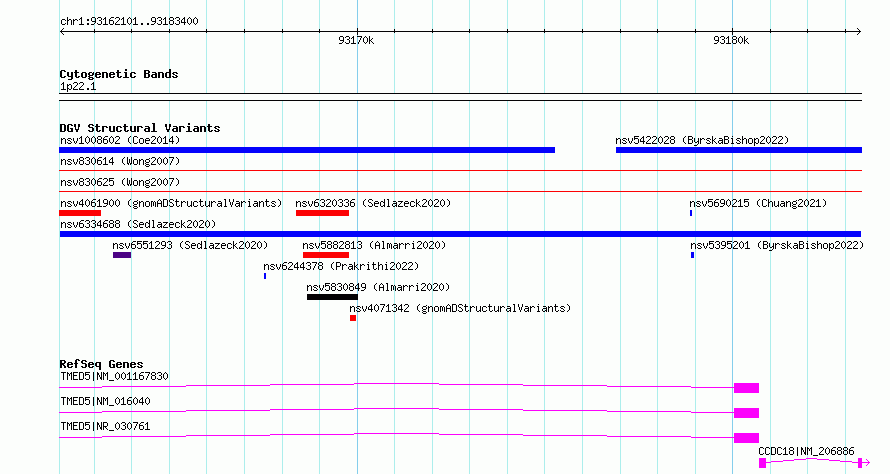Open nsv5690215 (Chuang2021) label
The height and width of the screenshot is (474, 890).
click(758, 203)
